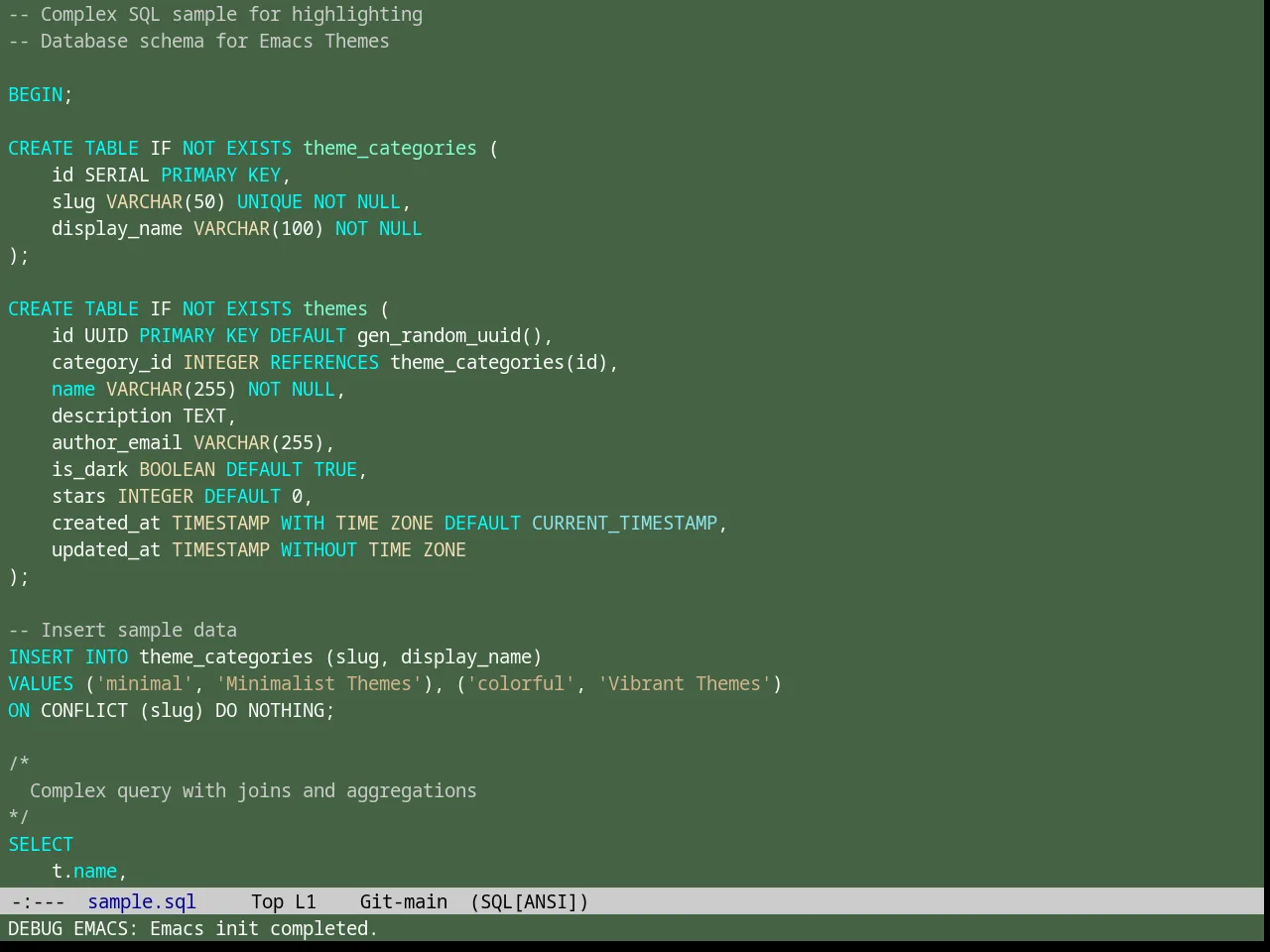Click the 'Complex query with joins and aggregations' comment
Viewport: 1270px width, 952px height.
[x=253, y=790]
